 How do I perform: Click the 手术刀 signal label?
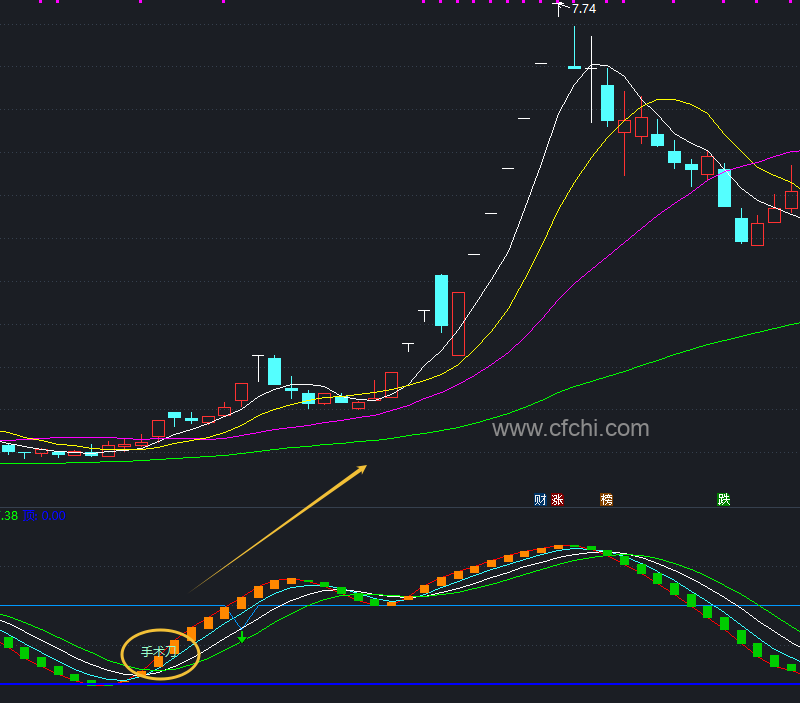tap(158, 651)
